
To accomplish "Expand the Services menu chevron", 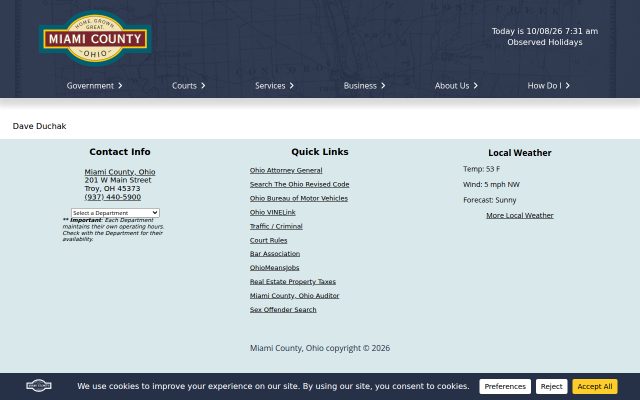I will tap(291, 86).
